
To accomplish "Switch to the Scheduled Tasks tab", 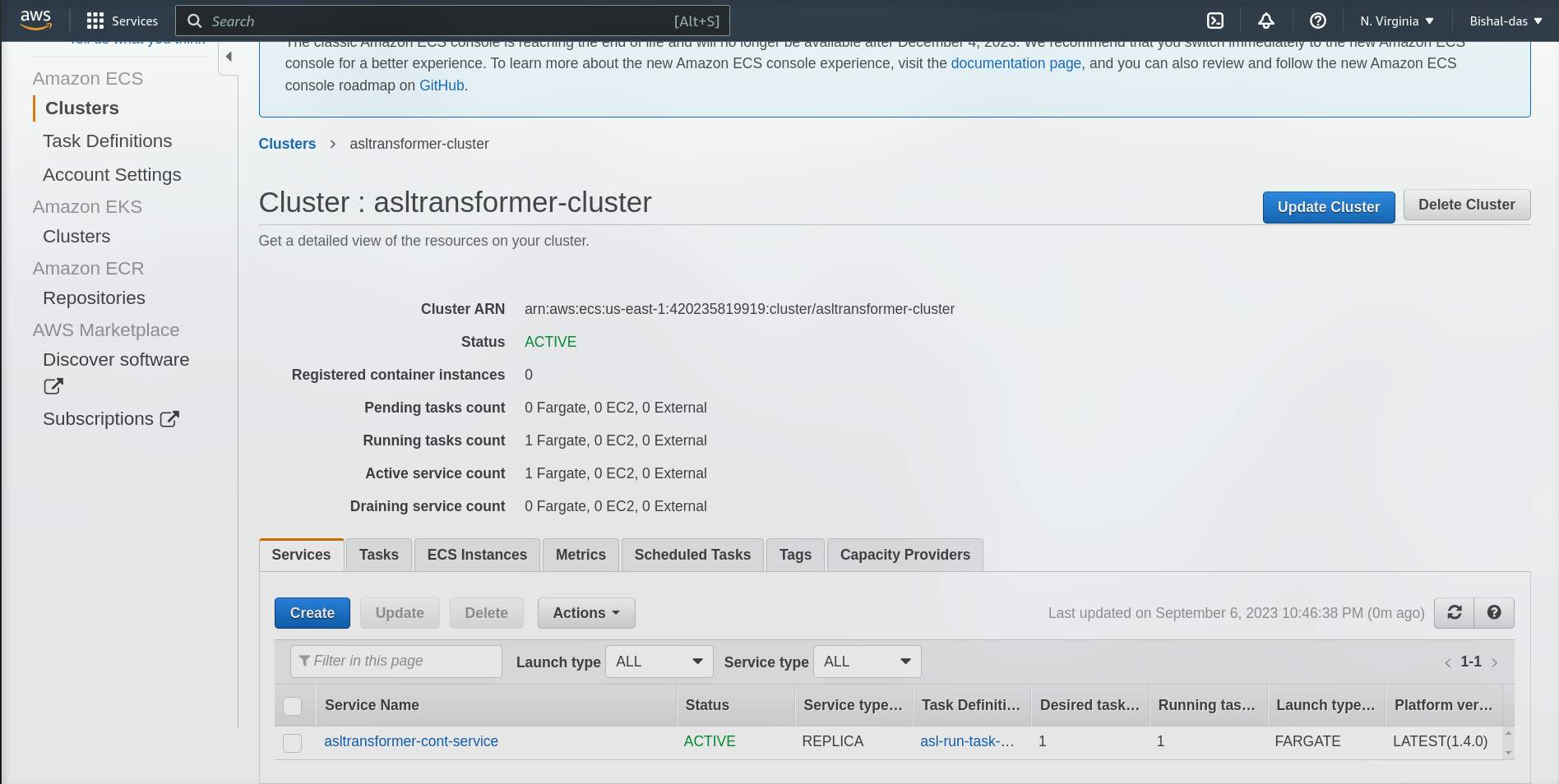I will [692, 555].
